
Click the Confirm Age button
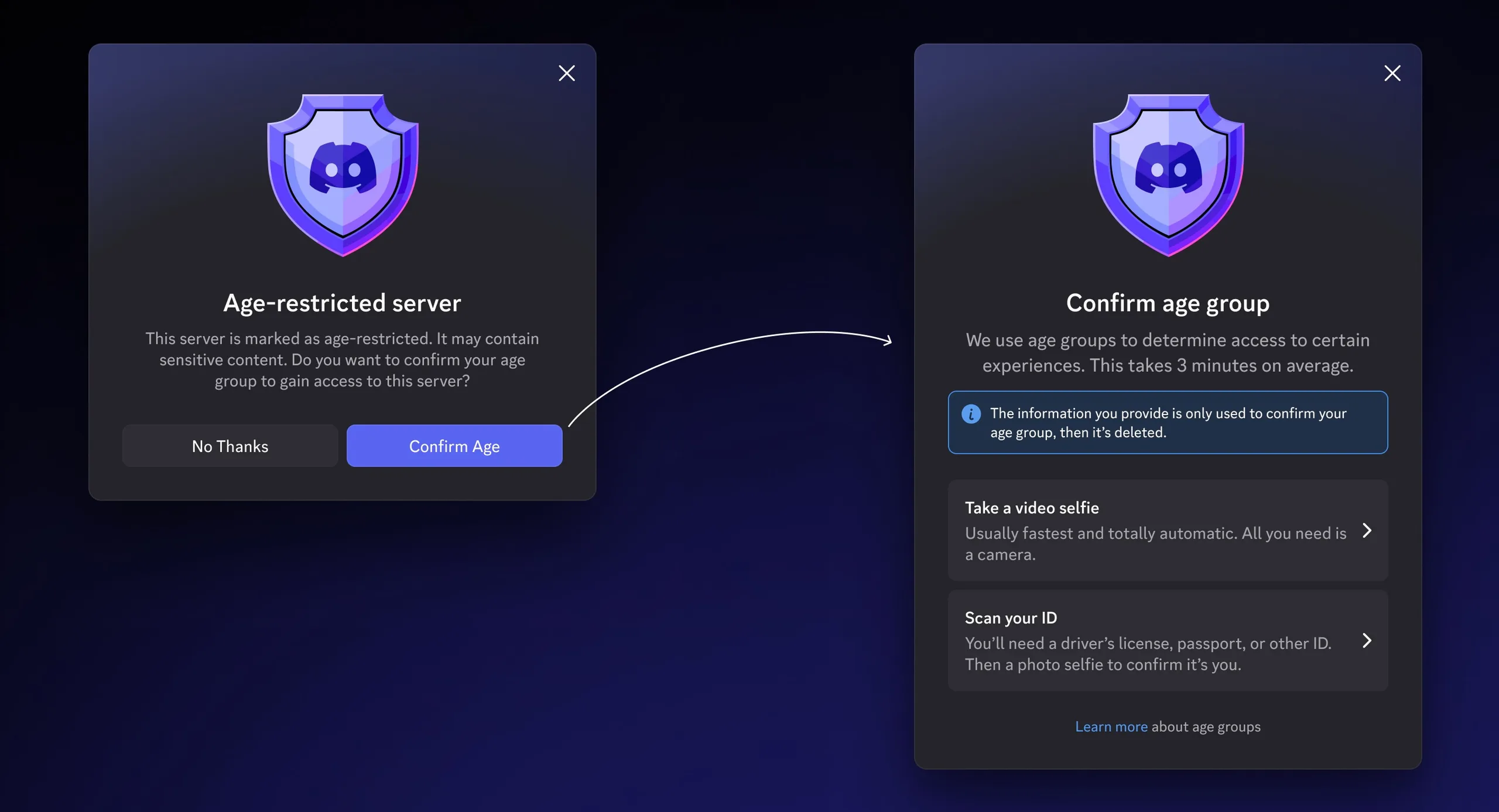tap(454, 446)
